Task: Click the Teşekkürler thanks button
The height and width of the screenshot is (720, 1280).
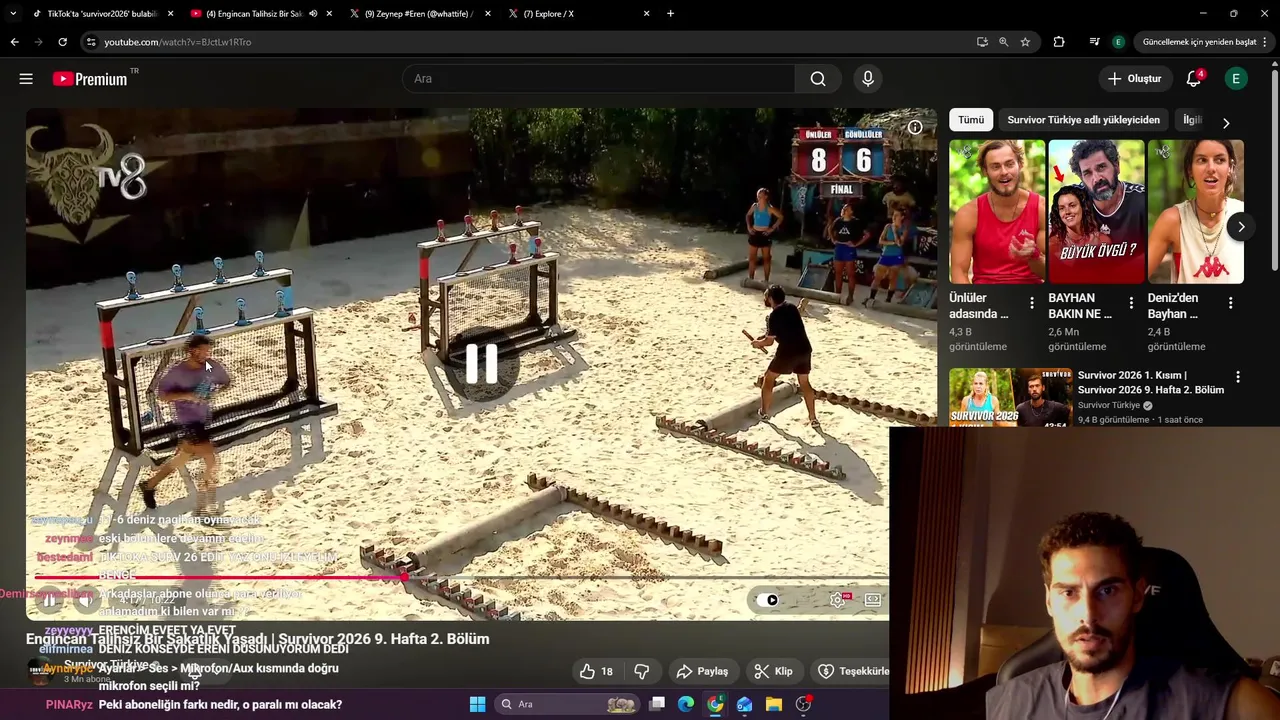Action: (x=850, y=671)
